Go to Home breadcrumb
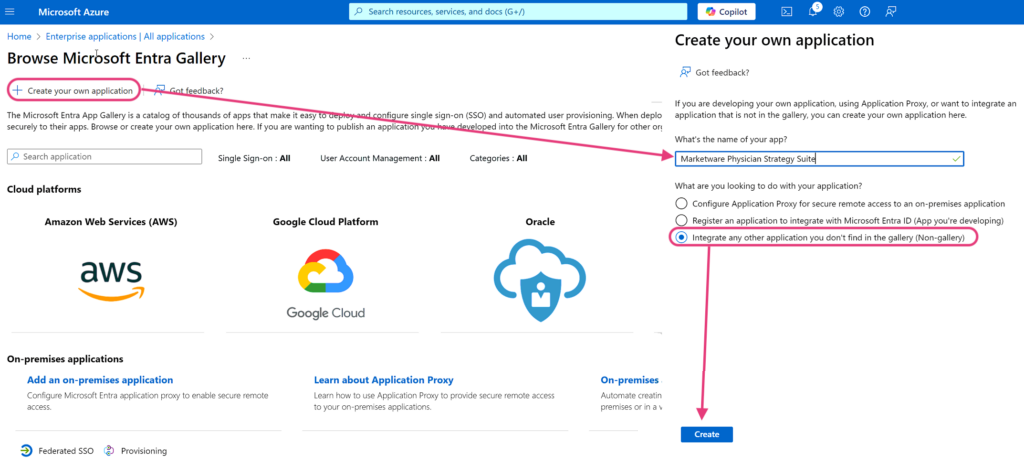The height and width of the screenshot is (466, 1024). [19, 37]
